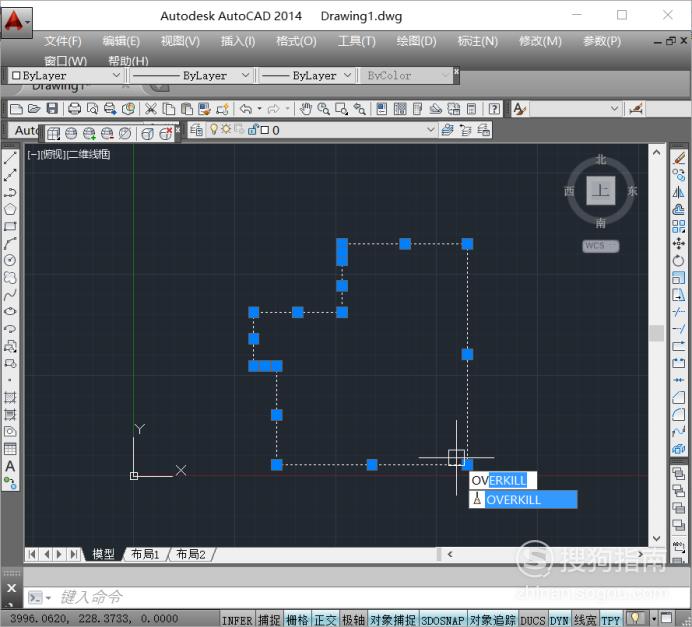
Task: Toggle INFER constraints in status bar
Action: (x=237, y=620)
